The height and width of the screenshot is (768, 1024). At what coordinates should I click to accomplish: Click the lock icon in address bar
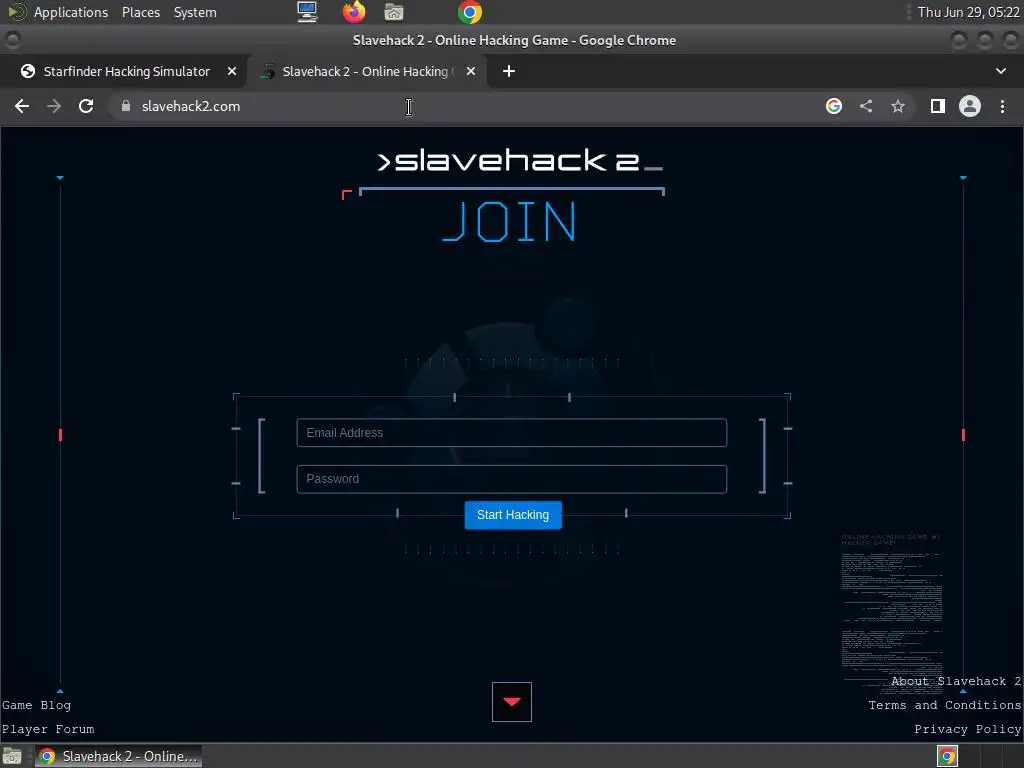(x=126, y=106)
